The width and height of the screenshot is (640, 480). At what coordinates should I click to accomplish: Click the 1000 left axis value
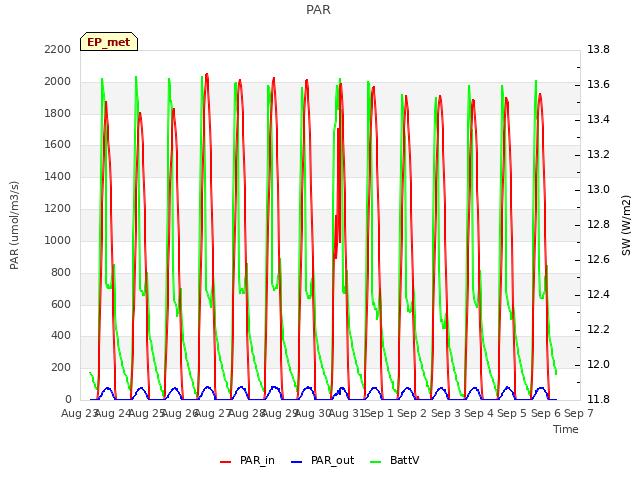(58, 240)
